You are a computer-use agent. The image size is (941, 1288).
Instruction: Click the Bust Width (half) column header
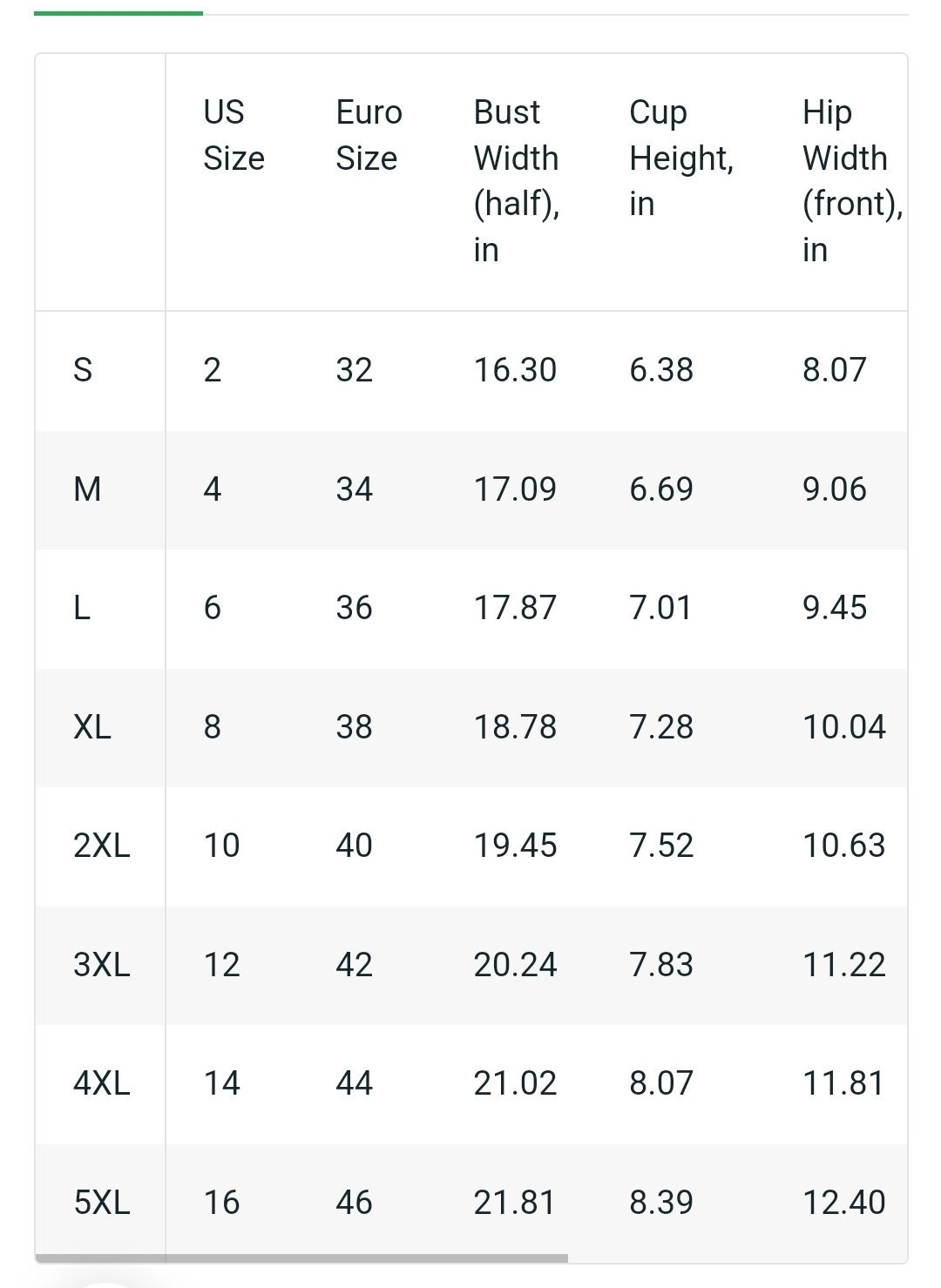point(516,181)
